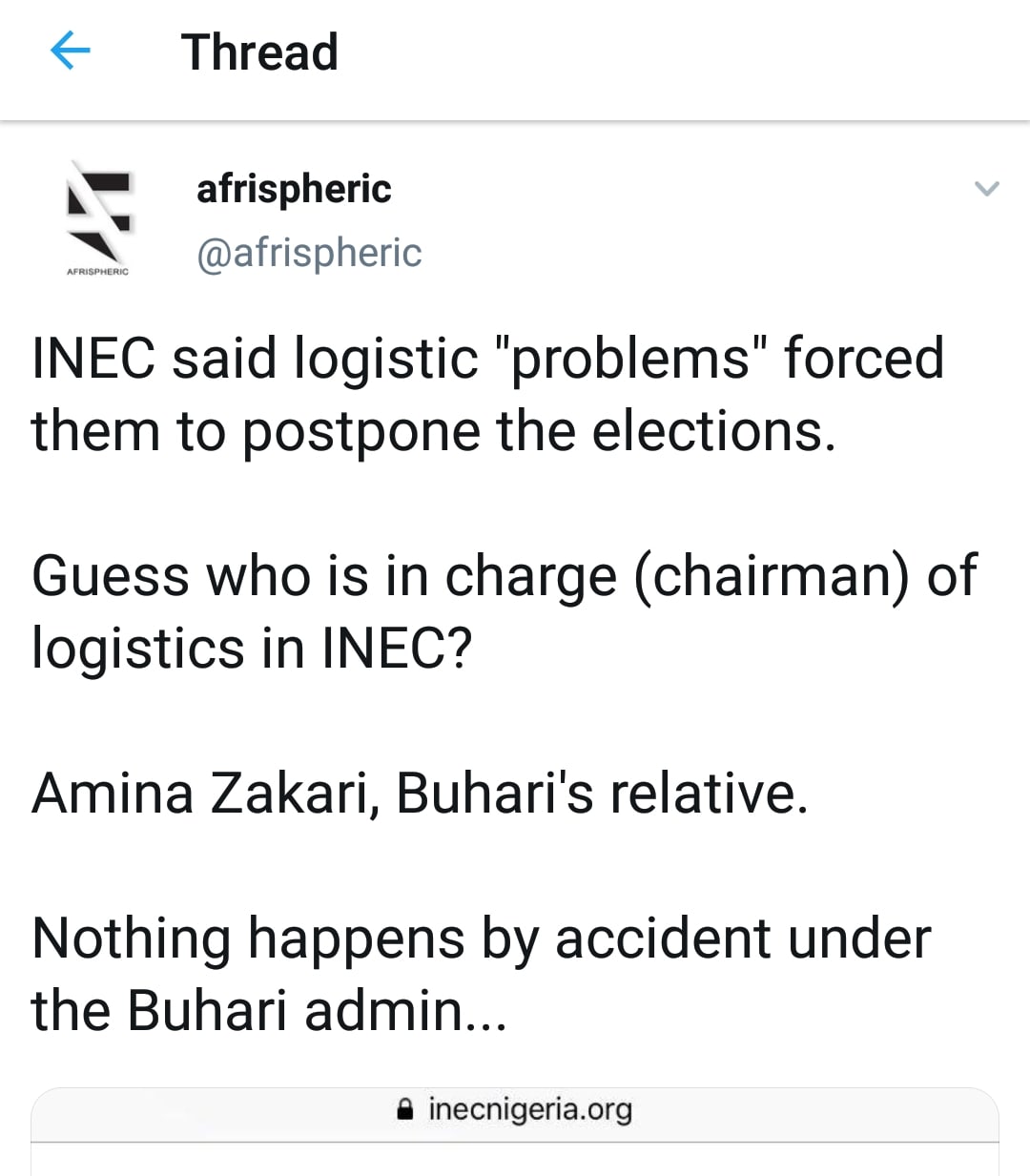Open the inecnigeria.org URL text
The width and height of the screenshot is (1030, 1176).
tap(530, 1109)
